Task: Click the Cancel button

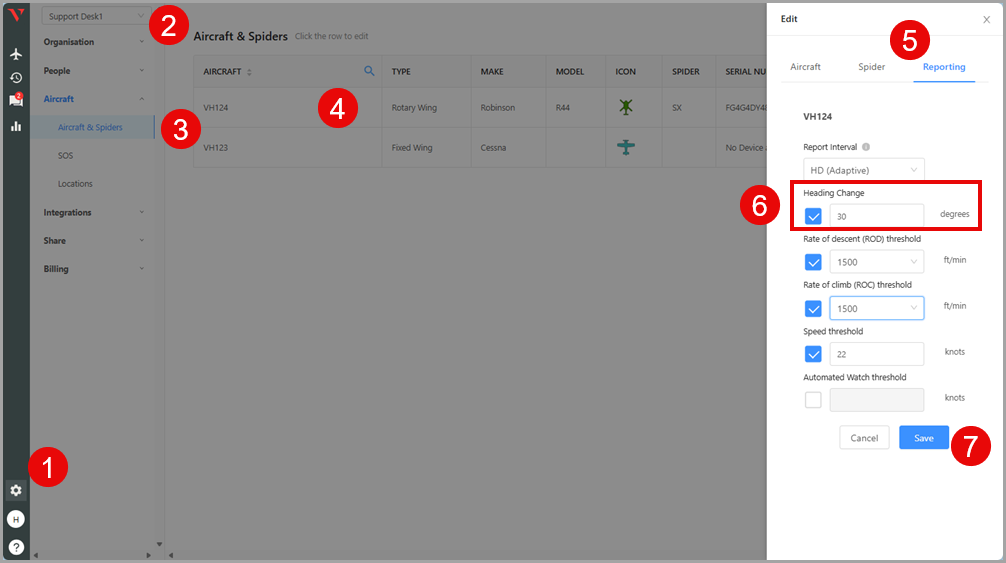Action: (863, 438)
